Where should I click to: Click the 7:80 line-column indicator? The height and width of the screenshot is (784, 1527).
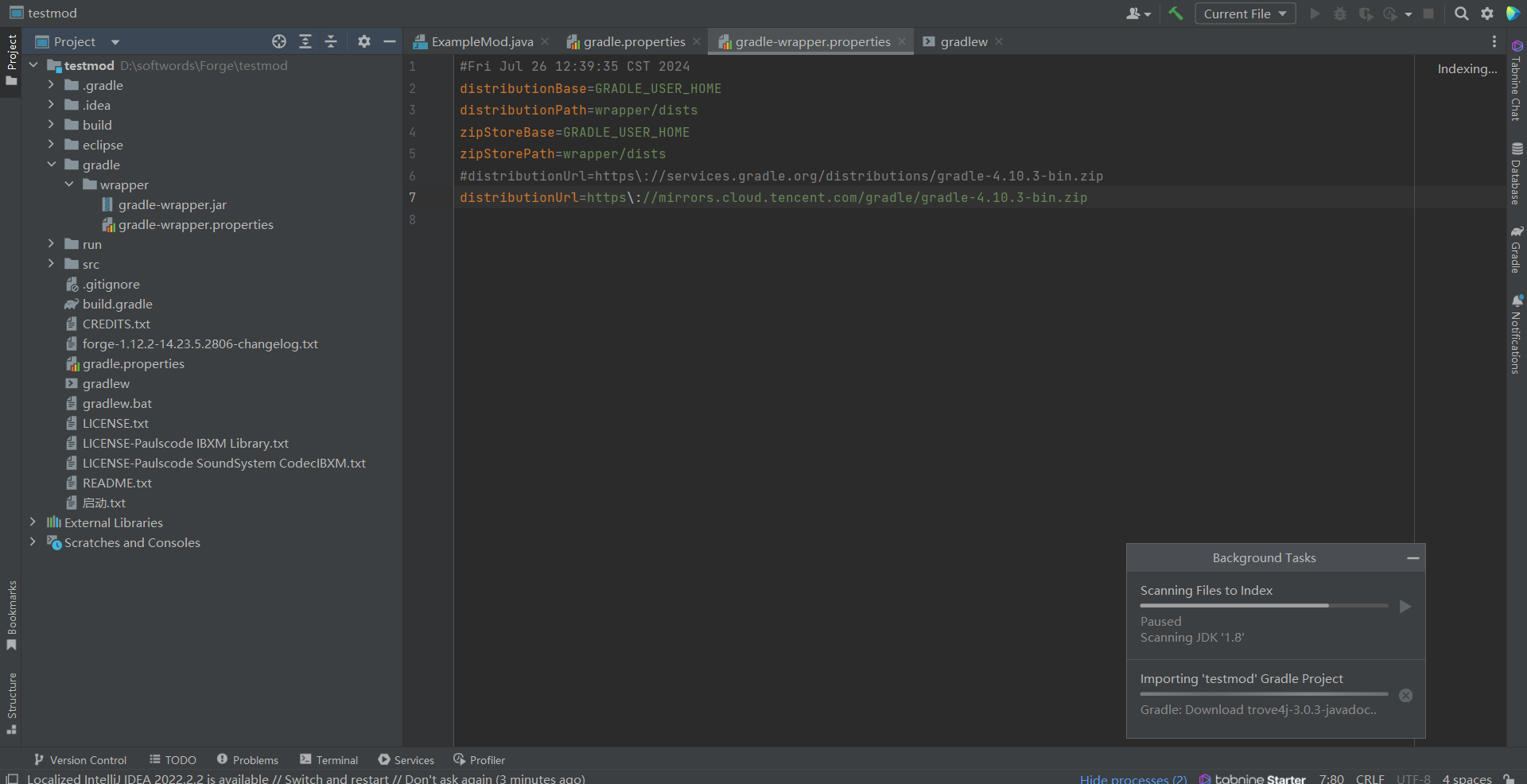(x=1331, y=778)
